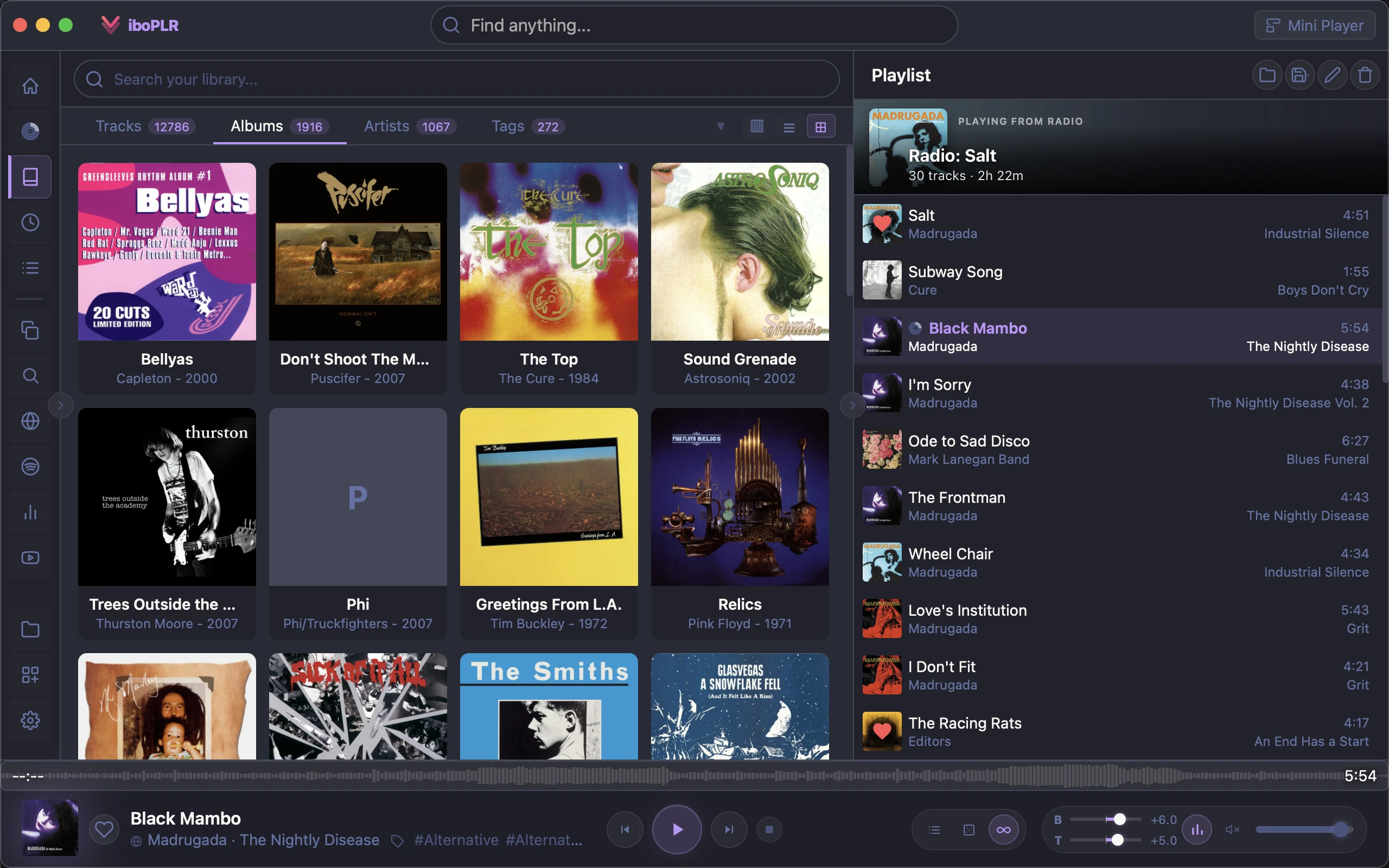Open the Mini Player

pyautogui.click(x=1314, y=25)
